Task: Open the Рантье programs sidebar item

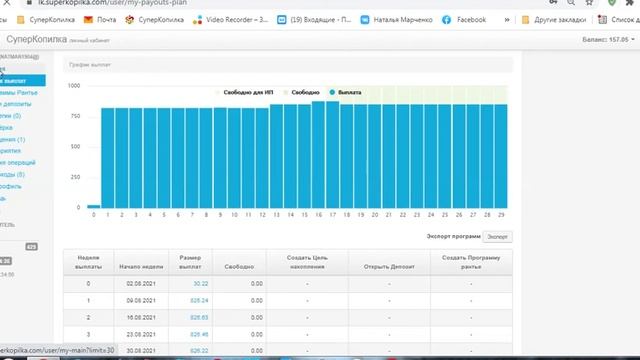Action: coord(19,93)
